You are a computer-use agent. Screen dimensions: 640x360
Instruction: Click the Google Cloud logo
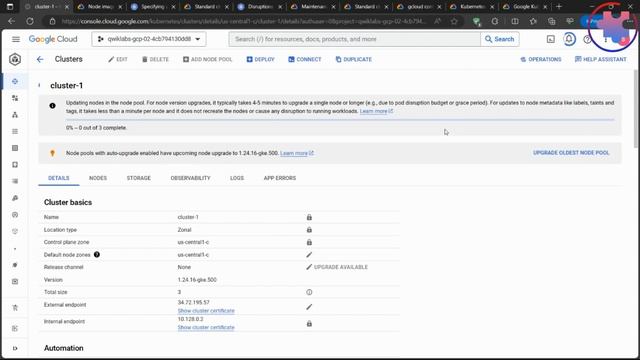point(53,39)
